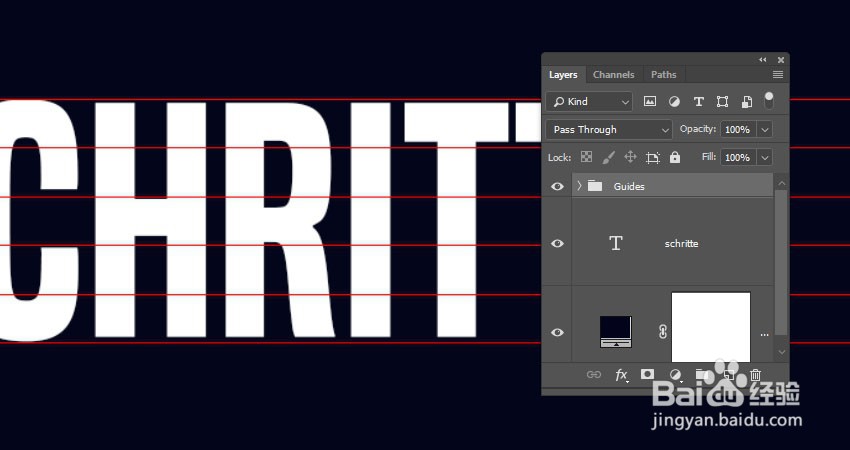
Task: Filter for adjustment layers
Action: tap(674, 101)
